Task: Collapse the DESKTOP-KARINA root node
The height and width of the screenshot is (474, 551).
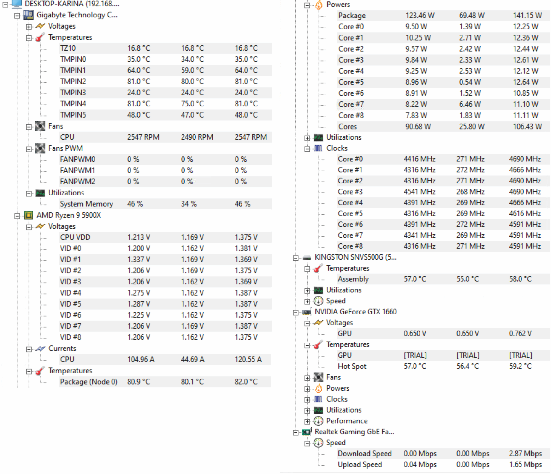Action: click(x=5, y=4)
